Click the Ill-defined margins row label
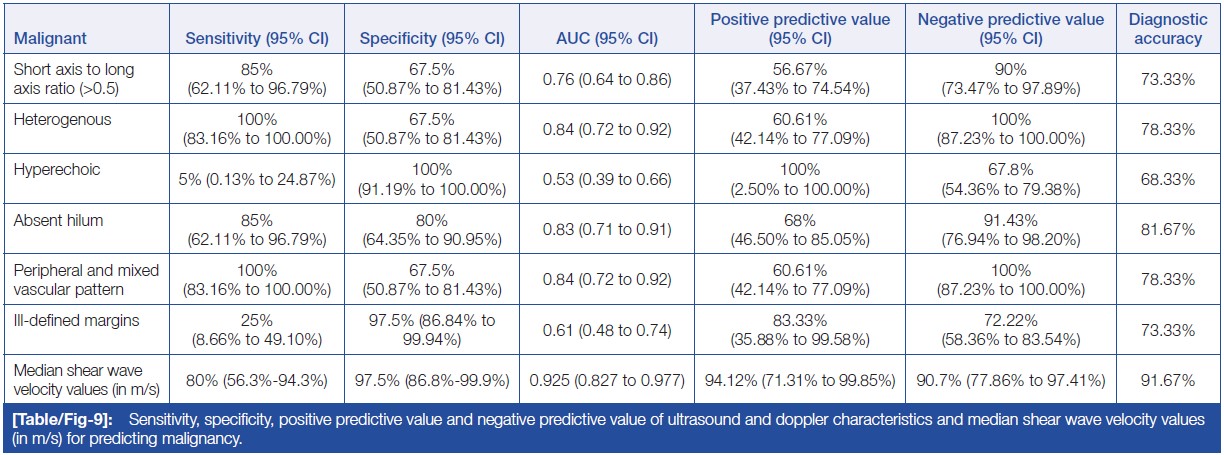 tap(68, 320)
